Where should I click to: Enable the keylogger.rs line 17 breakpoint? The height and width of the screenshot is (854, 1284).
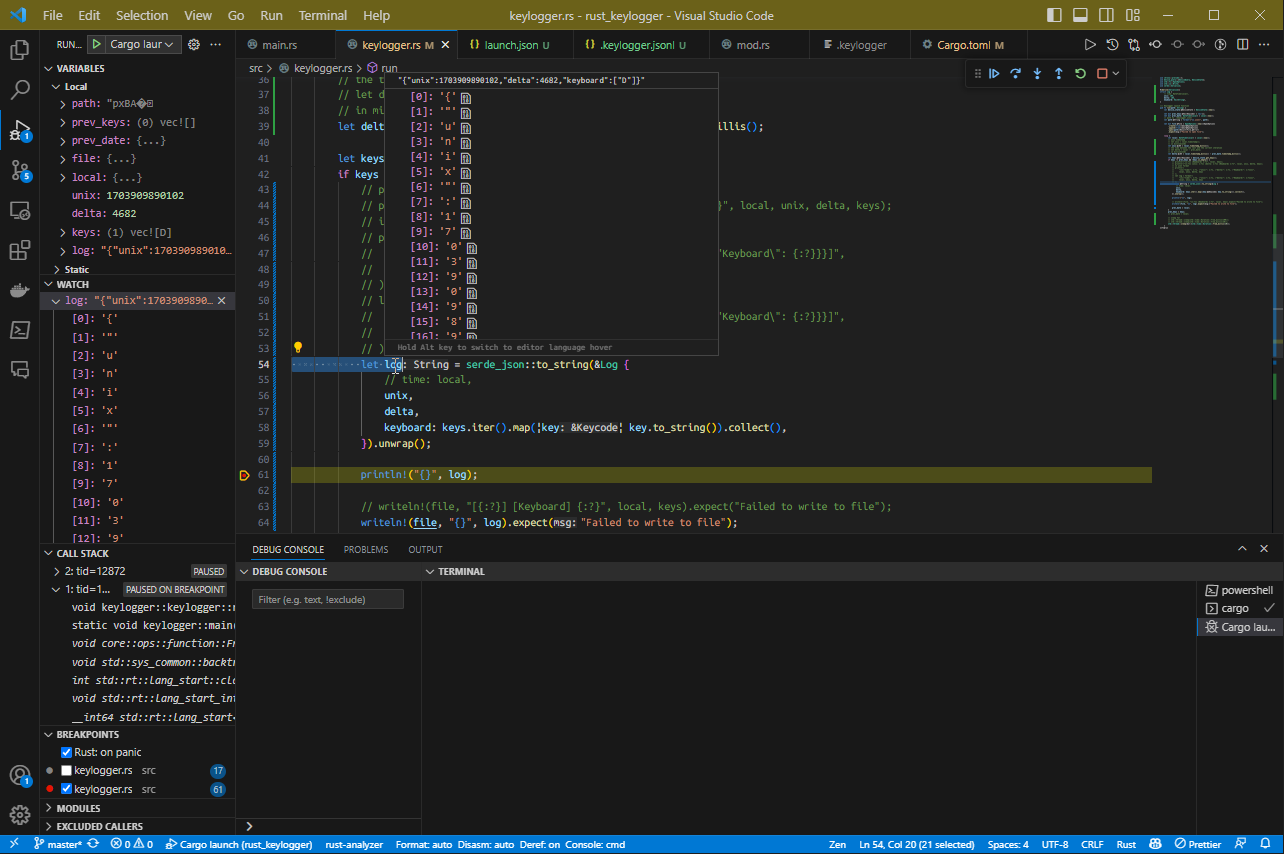[x=68, y=770]
